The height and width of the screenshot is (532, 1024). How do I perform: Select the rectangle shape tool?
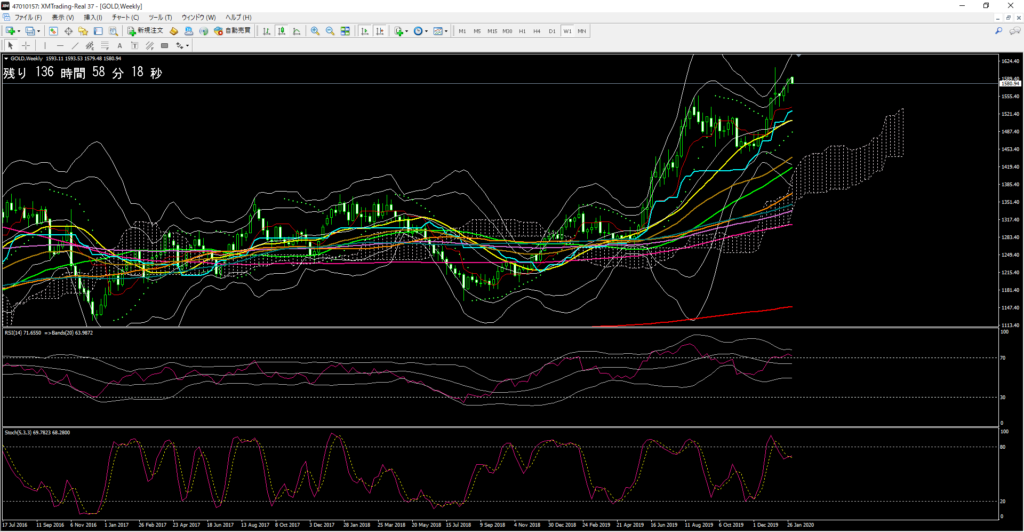pyautogui.click(x=165, y=46)
